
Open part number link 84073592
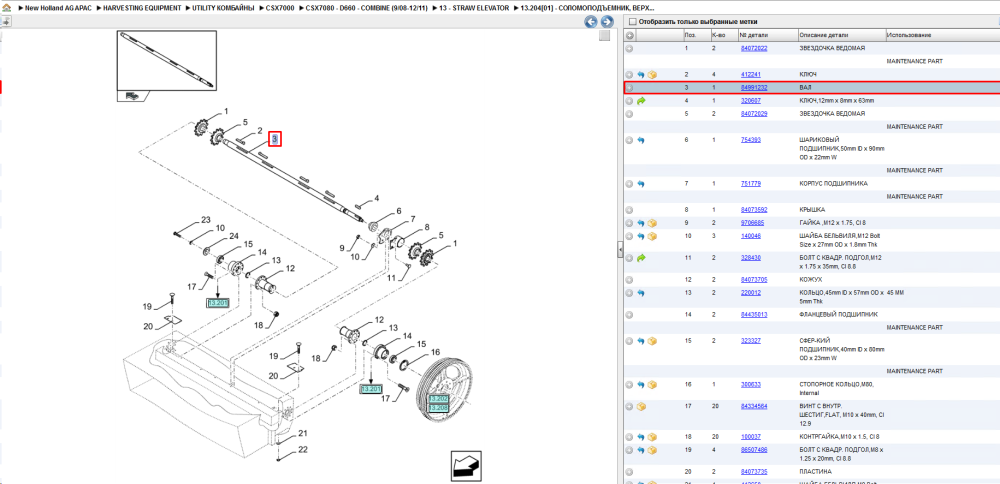click(x=754, y=209)
